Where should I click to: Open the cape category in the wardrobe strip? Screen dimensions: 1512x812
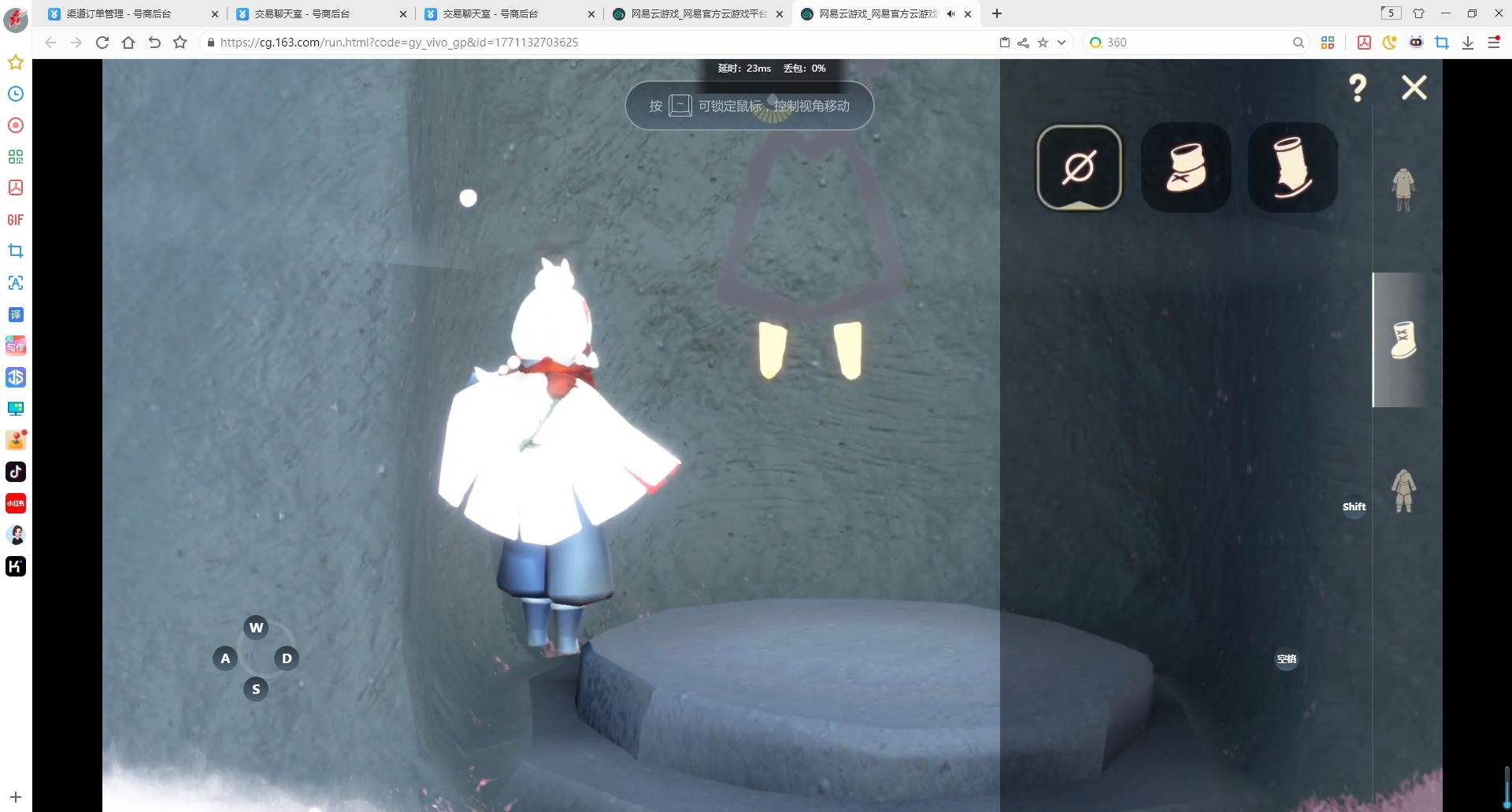pyautogui.click(x=1403, y=189)
